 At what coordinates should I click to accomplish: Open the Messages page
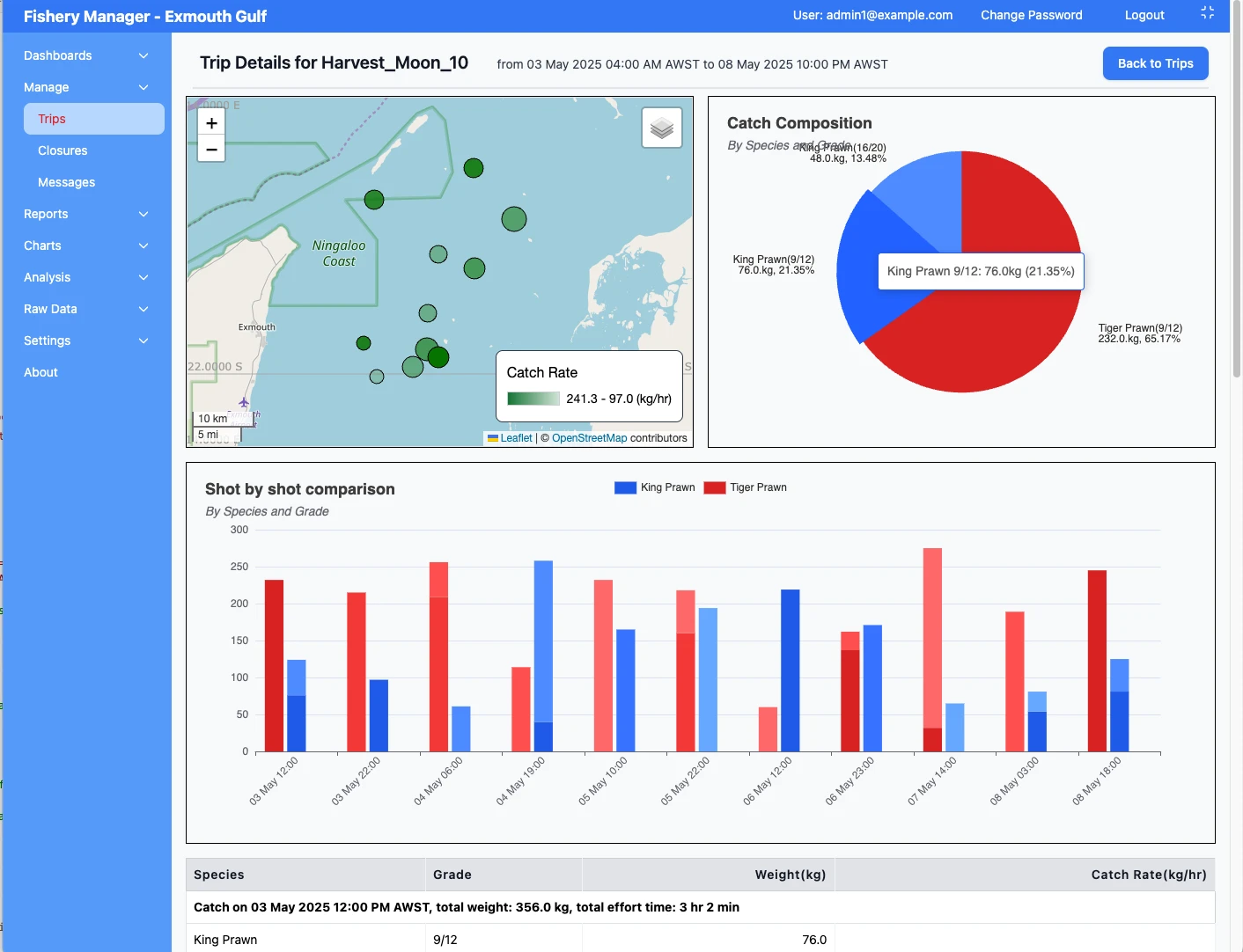coord(66,182)
